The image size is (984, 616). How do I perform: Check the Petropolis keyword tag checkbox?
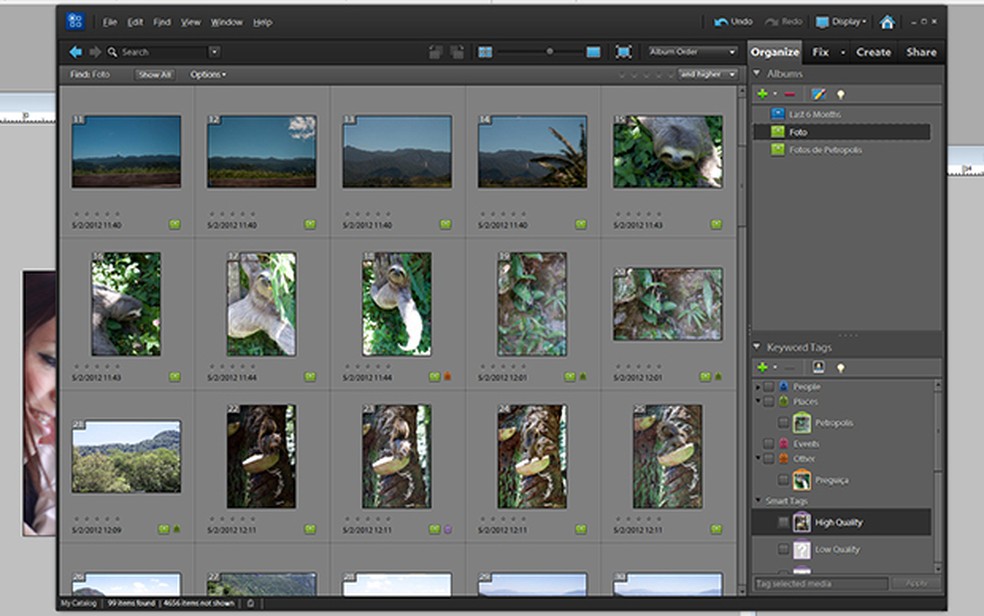tap(784, 423)
